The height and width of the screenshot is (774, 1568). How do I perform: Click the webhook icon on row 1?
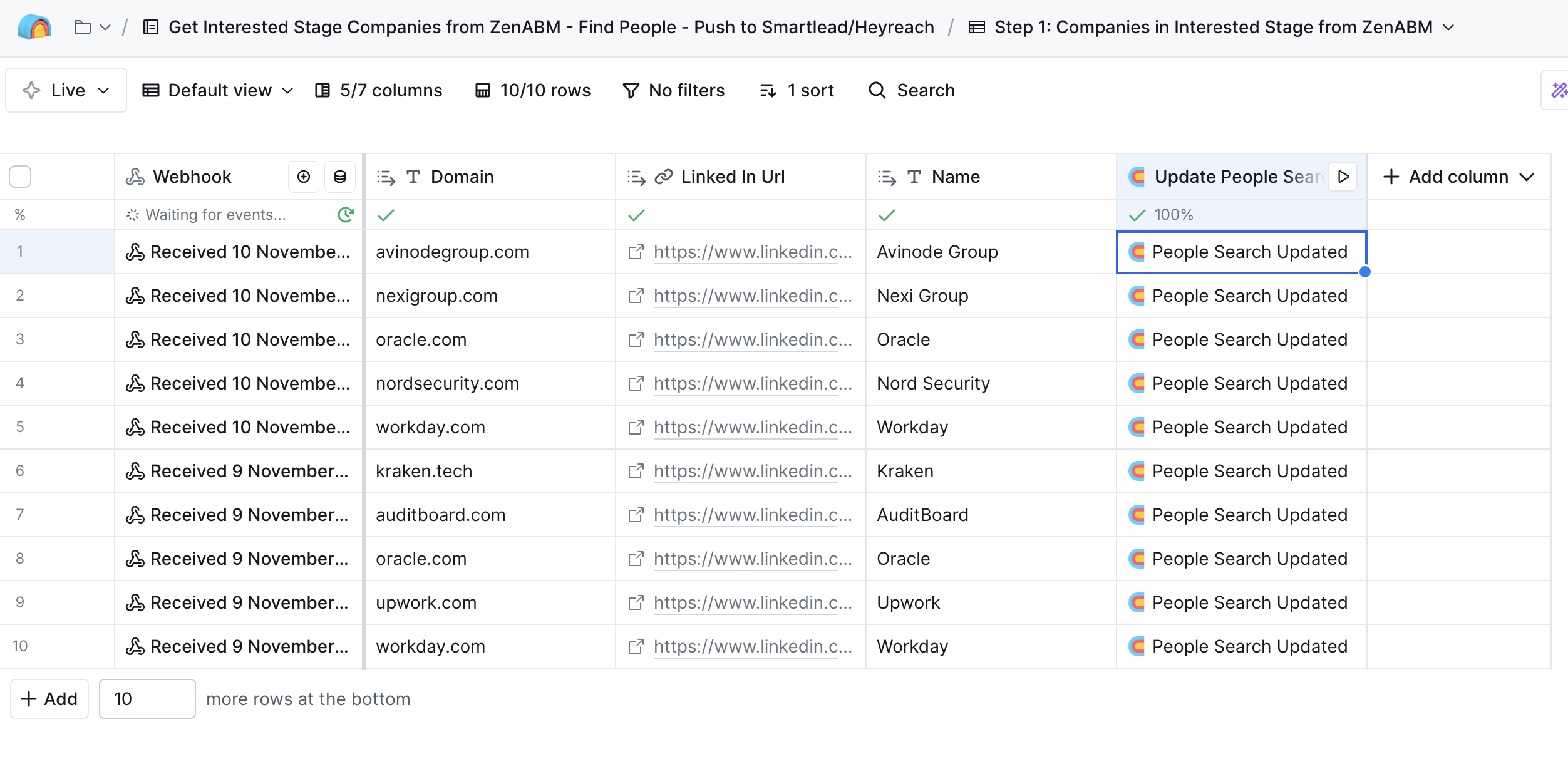tap(135, 252)
